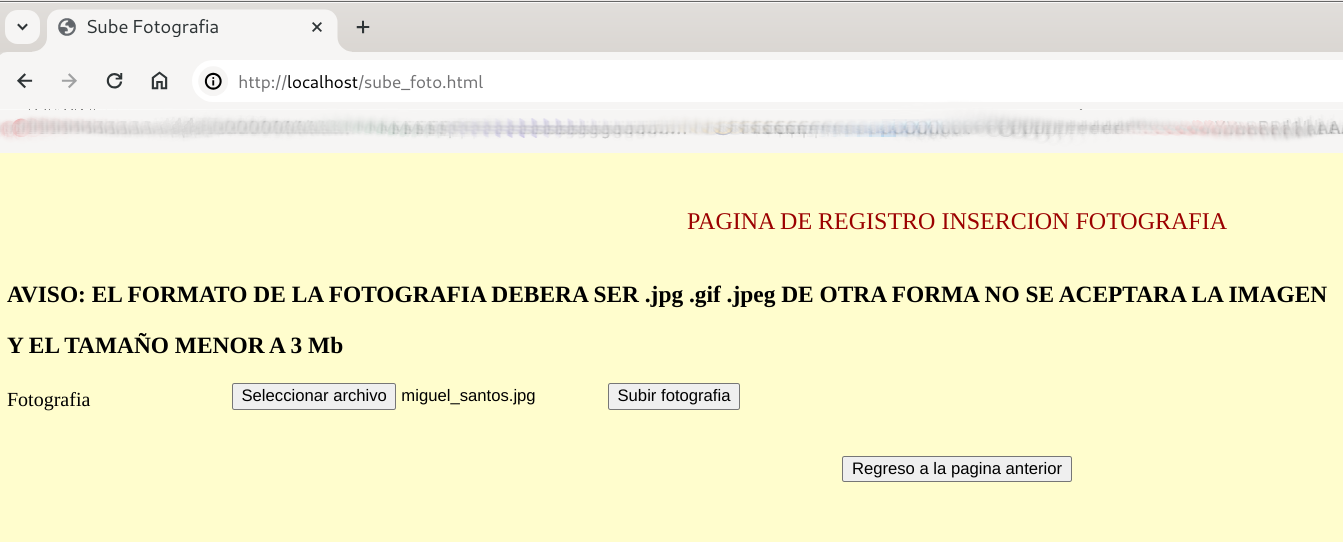Click the forward navigation arrow
The height and width of the screenshot is (542, 1343).
point(69,82)
